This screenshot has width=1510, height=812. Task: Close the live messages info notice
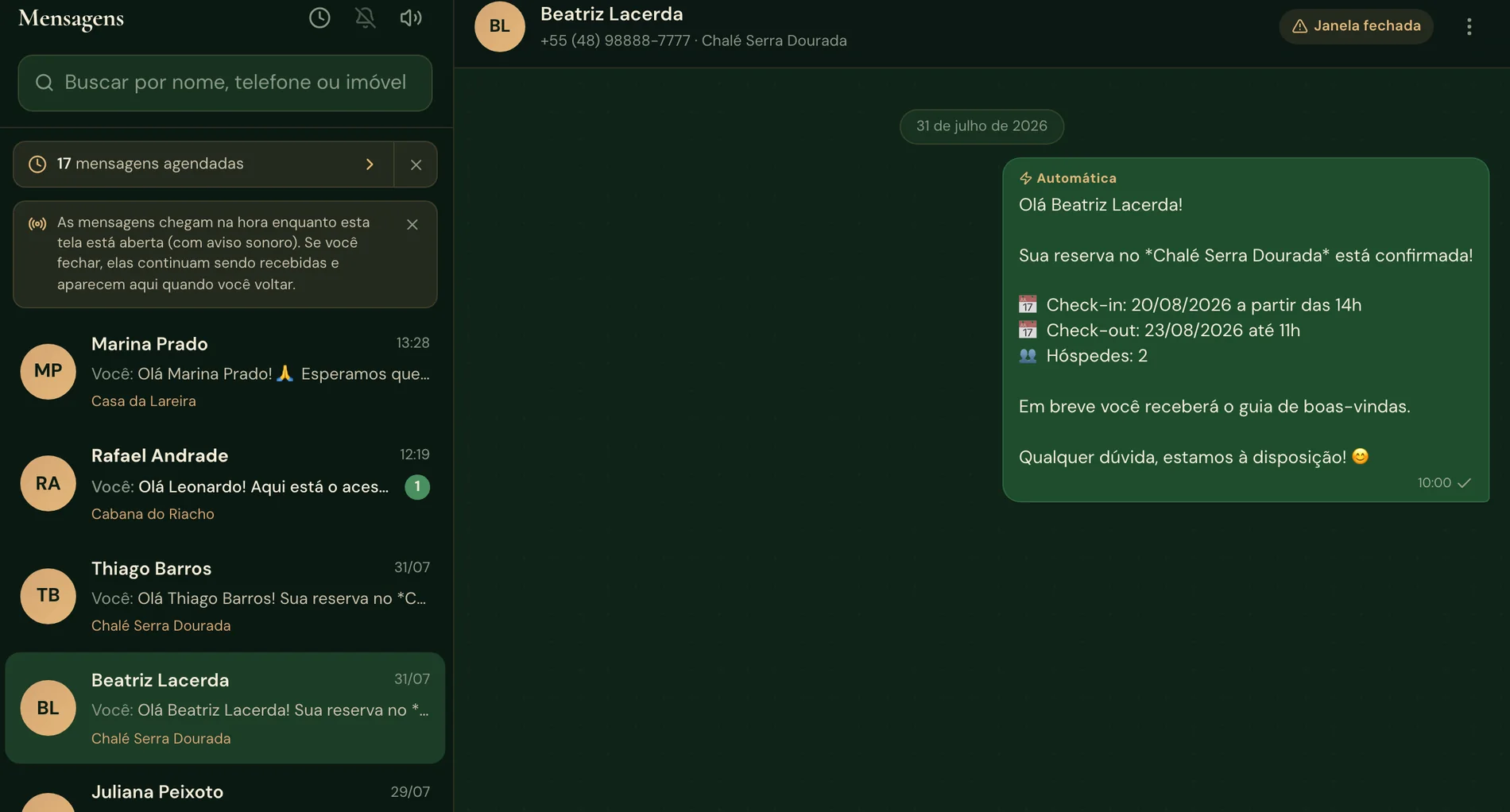tap(412, 225)
